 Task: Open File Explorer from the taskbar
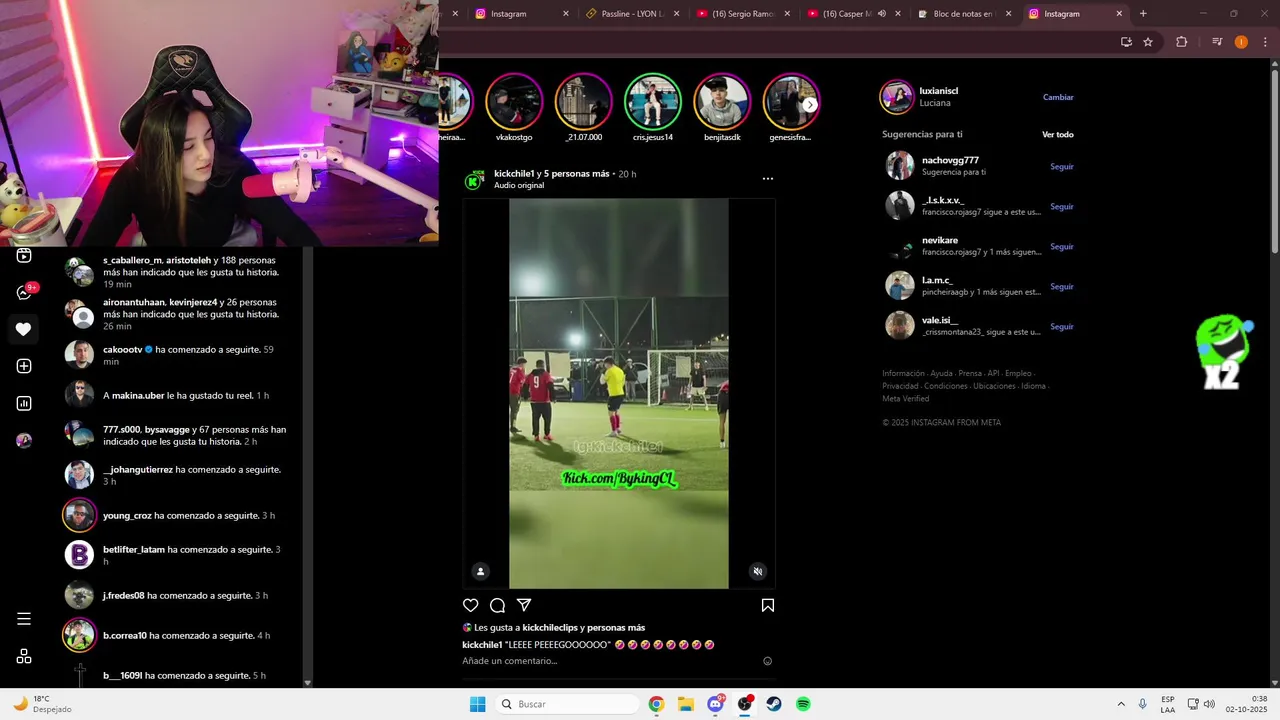pyautogui.click(x=686, y=704)
